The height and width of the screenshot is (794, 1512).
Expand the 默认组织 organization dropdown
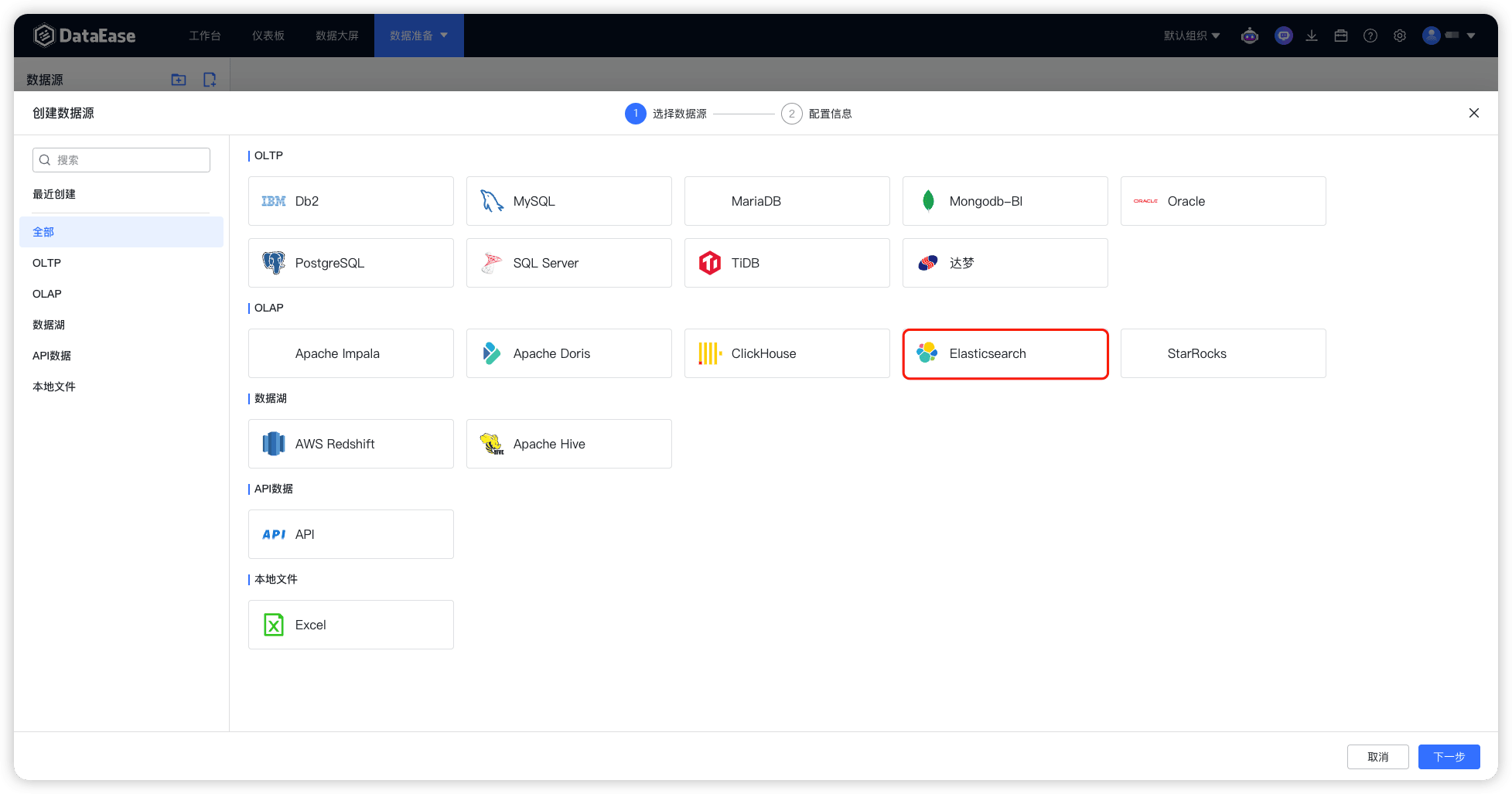tap(1191, 36)
